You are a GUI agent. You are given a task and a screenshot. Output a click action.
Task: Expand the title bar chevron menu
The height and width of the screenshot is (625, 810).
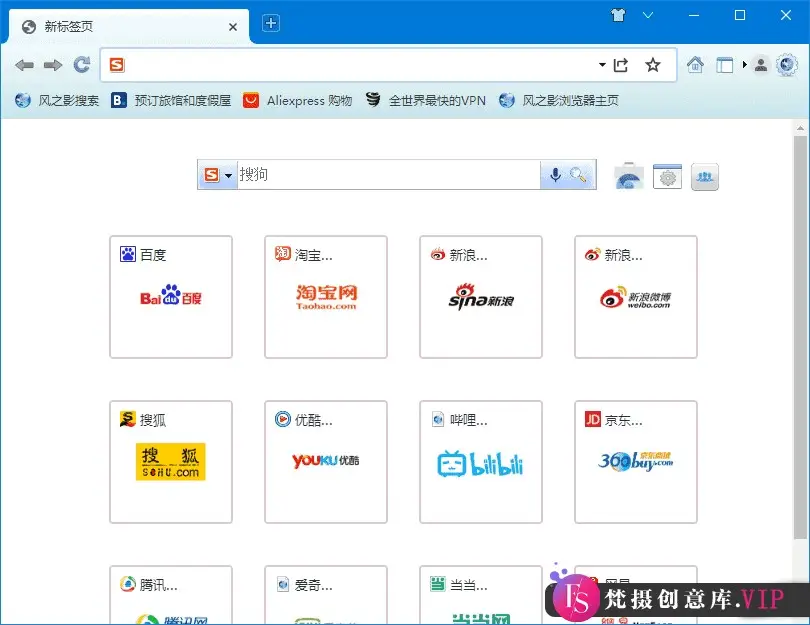[648, 15]
